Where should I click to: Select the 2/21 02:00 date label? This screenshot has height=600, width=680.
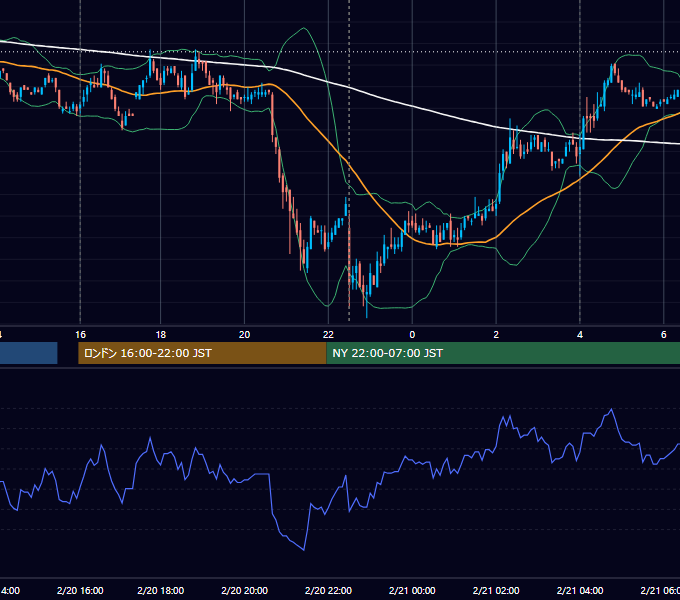(496, 590)
